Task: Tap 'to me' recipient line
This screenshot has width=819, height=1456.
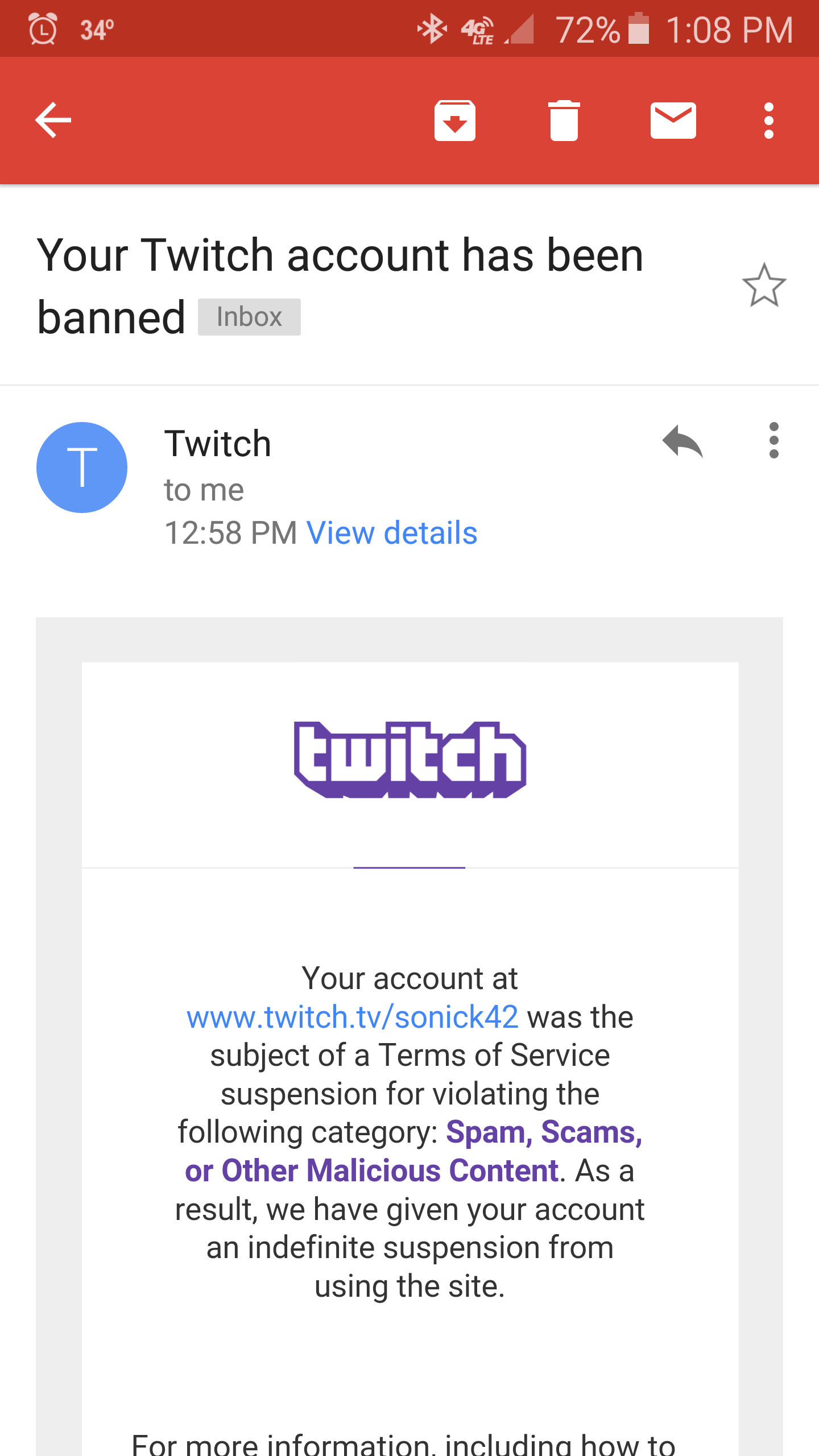Action: pos(204,490)
